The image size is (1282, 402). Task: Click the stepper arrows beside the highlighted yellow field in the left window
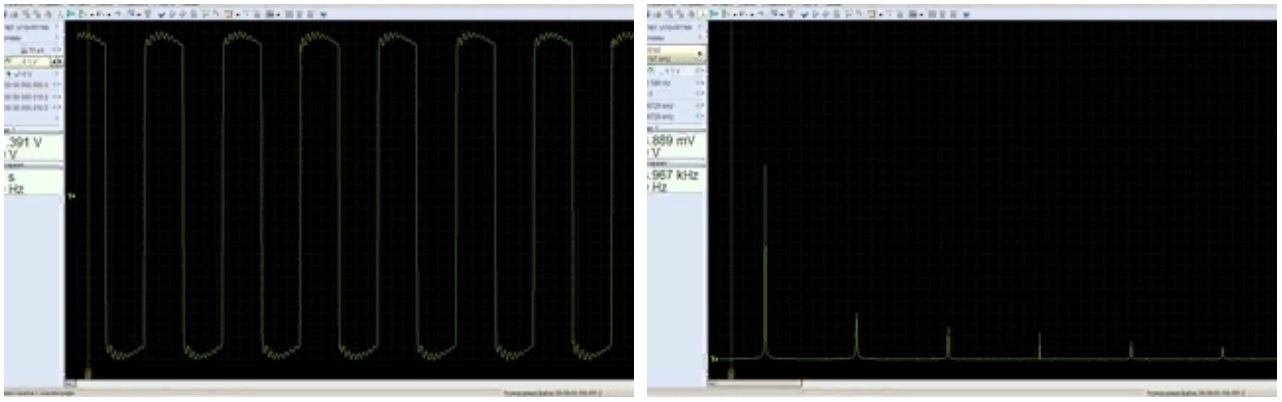click(x=56, y=61)
